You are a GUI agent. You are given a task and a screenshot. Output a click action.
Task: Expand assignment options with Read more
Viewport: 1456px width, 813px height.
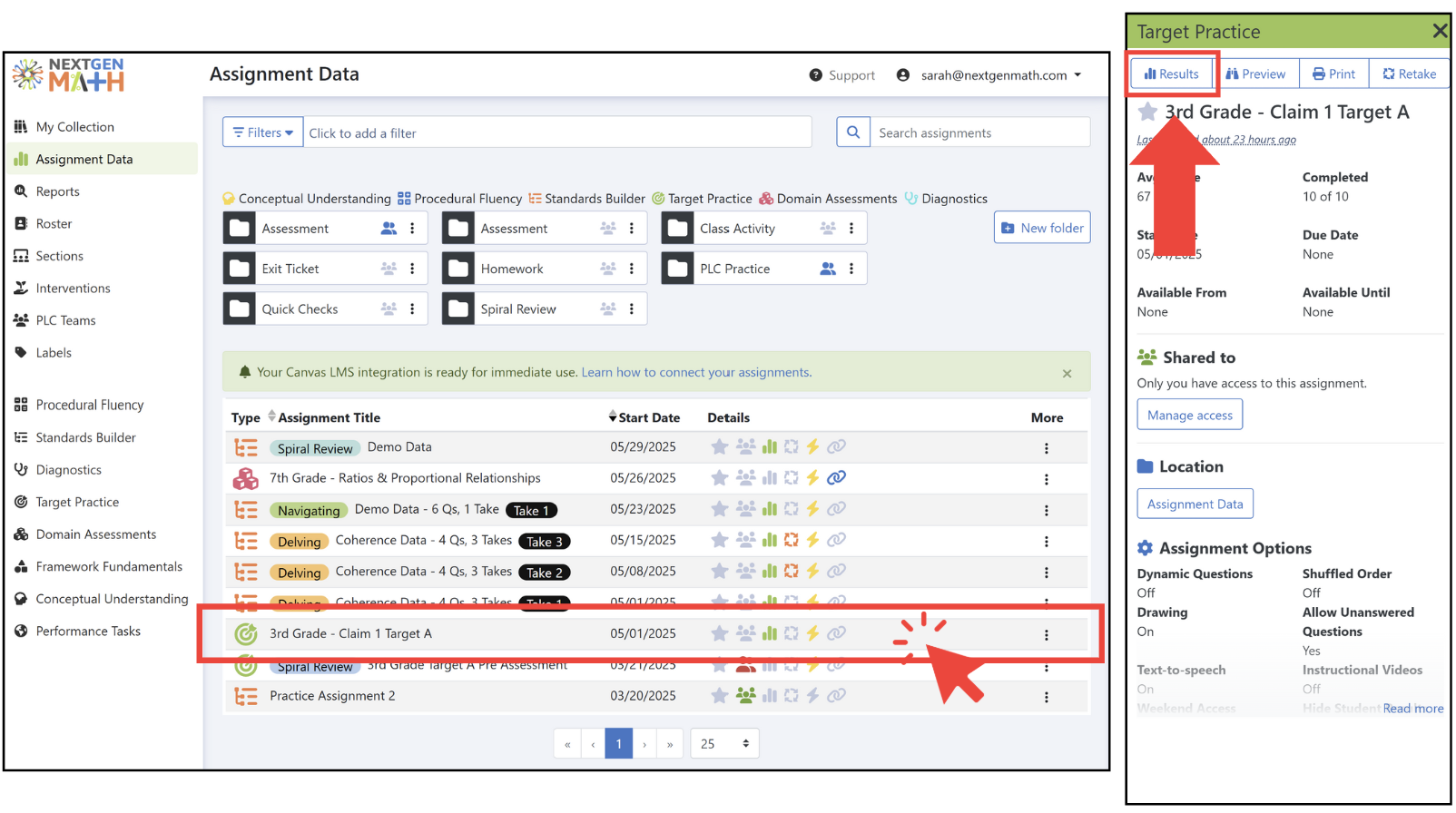tap(1412, 709)
